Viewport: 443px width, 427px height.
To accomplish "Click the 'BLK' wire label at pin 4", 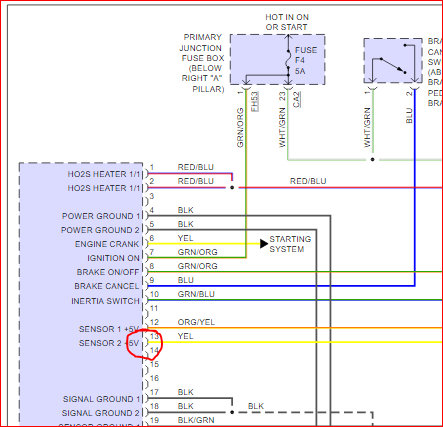I will (185, 210).
